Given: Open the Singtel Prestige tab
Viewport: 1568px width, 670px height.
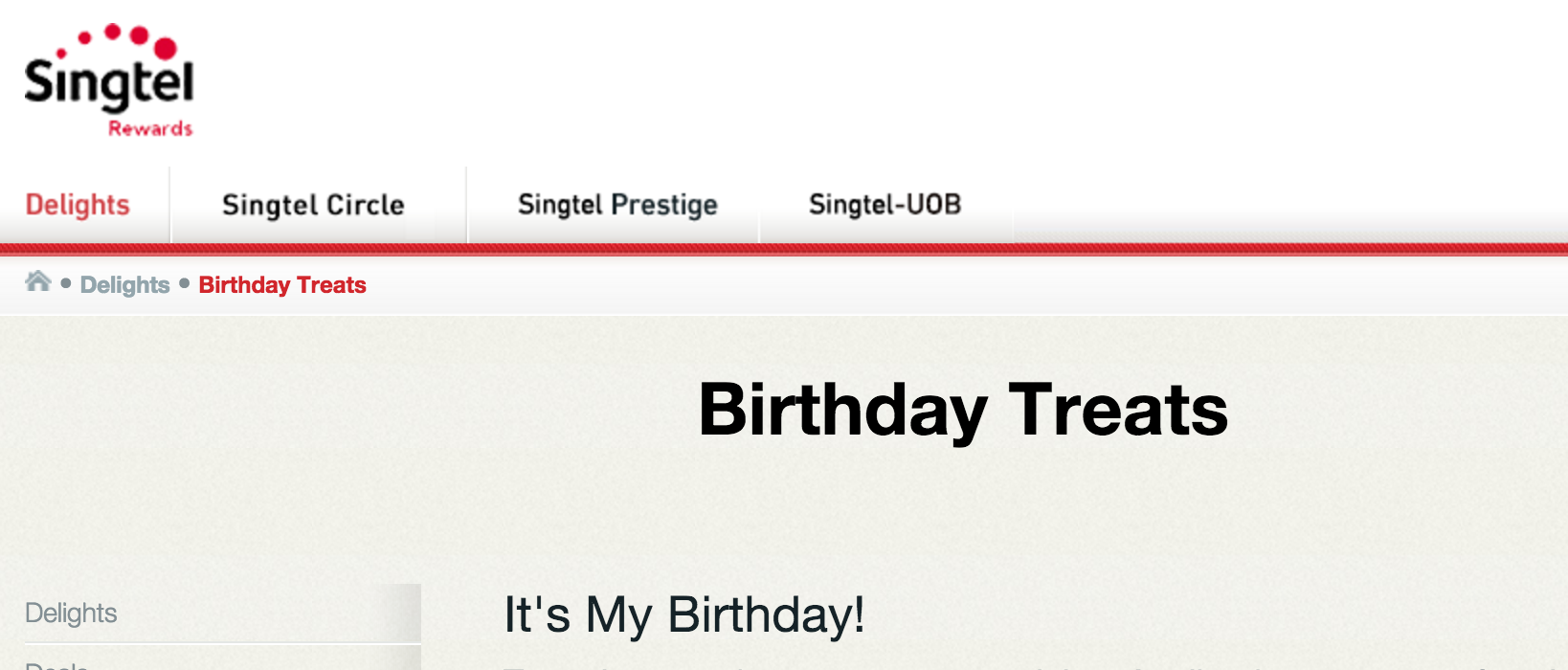Looking at the screenshot, I should tap(617, 205).
